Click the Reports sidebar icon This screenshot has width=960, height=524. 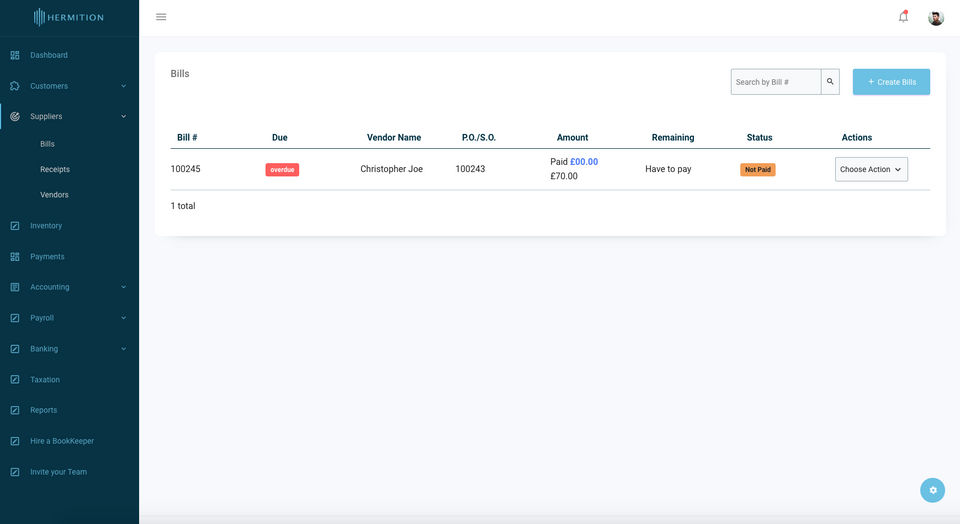tap(15, 410)
